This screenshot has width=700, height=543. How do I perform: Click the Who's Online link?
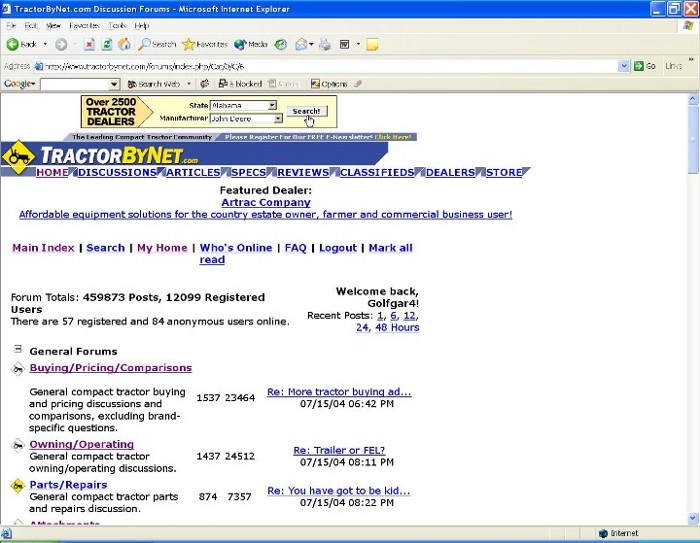(x=236, y=248)
